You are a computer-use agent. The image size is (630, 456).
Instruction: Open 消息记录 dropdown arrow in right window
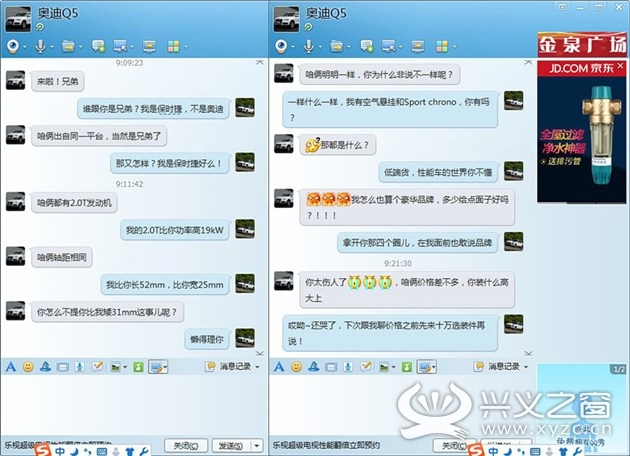click(526, 366)
